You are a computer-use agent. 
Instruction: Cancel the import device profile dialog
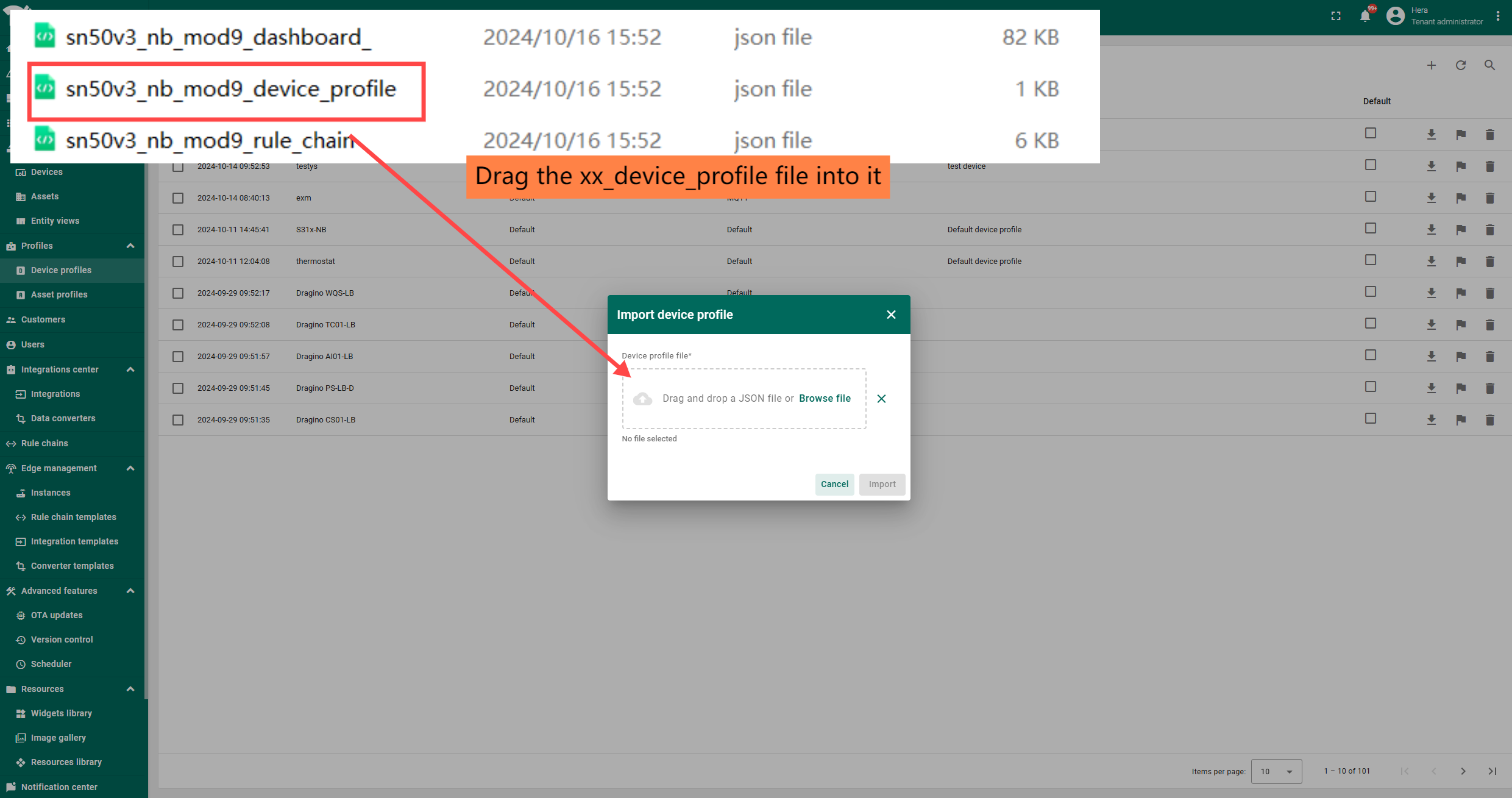(834, 484)
